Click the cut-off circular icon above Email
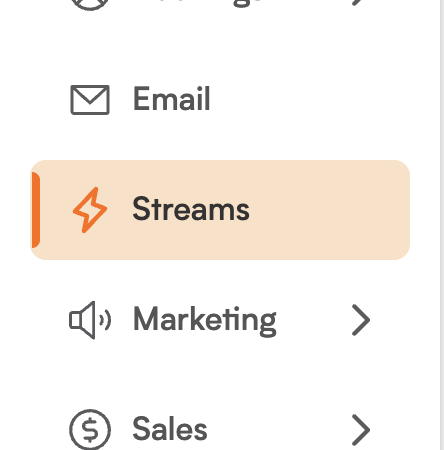This screenshot has width=444, height=450. click(90, 5)
